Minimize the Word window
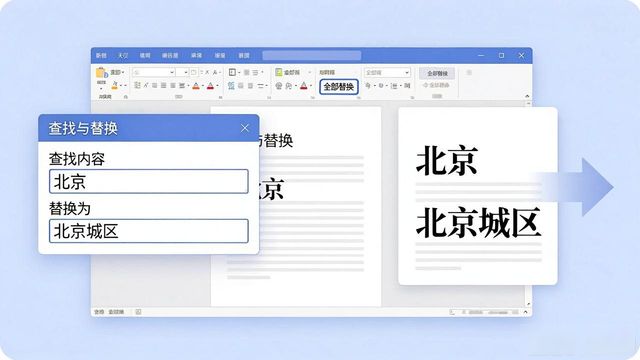This screenshot has width=640, height=360. pyautogui.click(x=481, y=56)
